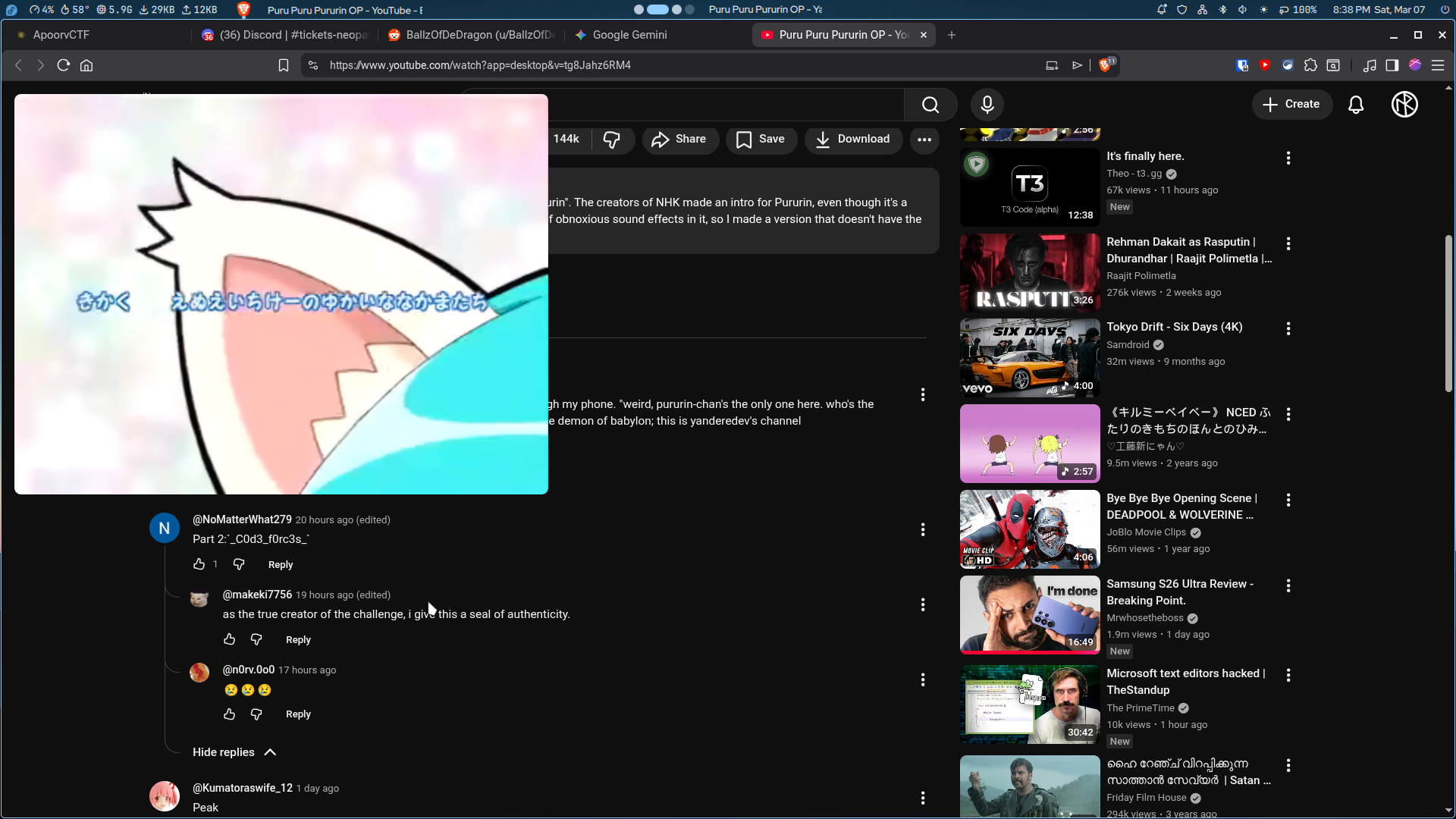Screen dimensions: 1456x819
Task: Reply to the @NoMatterWhat279 comment
Action: (x=280, y=565)
